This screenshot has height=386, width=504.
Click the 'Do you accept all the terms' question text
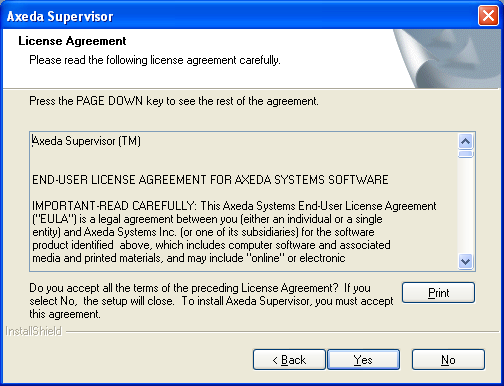pyautogui.click(x=211, y=301)
